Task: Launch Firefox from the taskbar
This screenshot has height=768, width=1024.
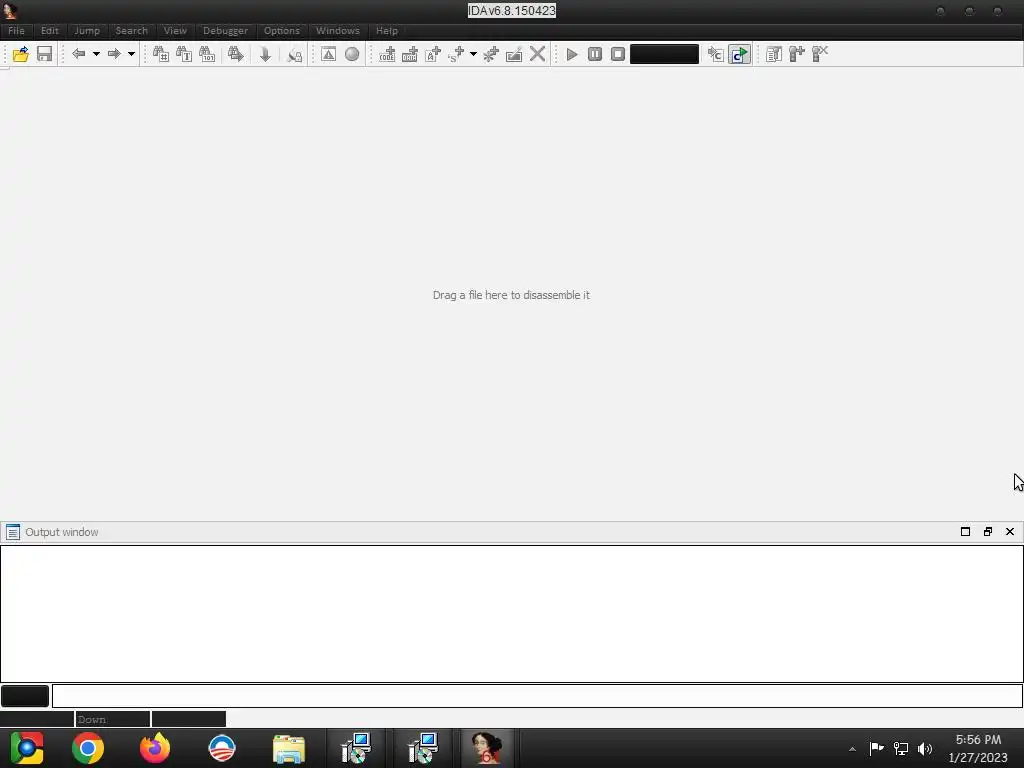Action: click(x=155, y=748)
